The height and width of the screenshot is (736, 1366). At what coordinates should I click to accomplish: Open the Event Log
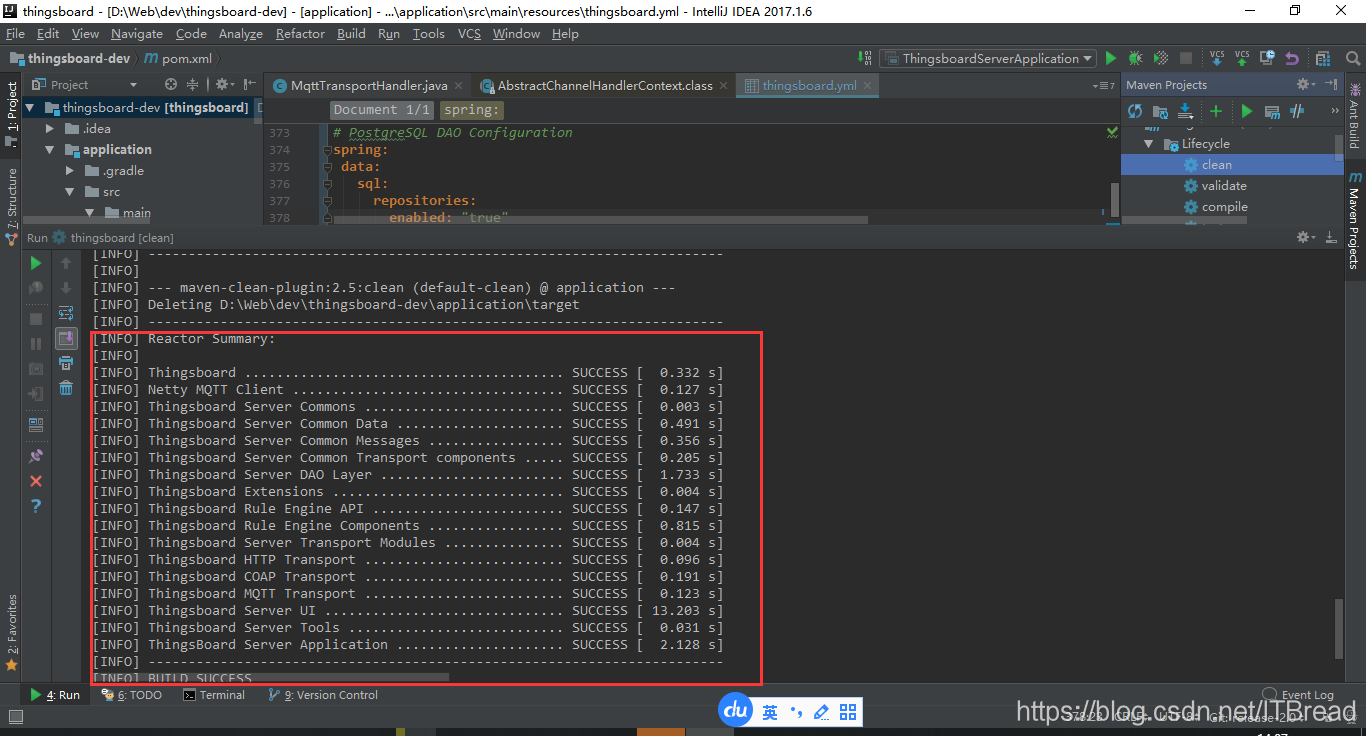[1298, 695]
